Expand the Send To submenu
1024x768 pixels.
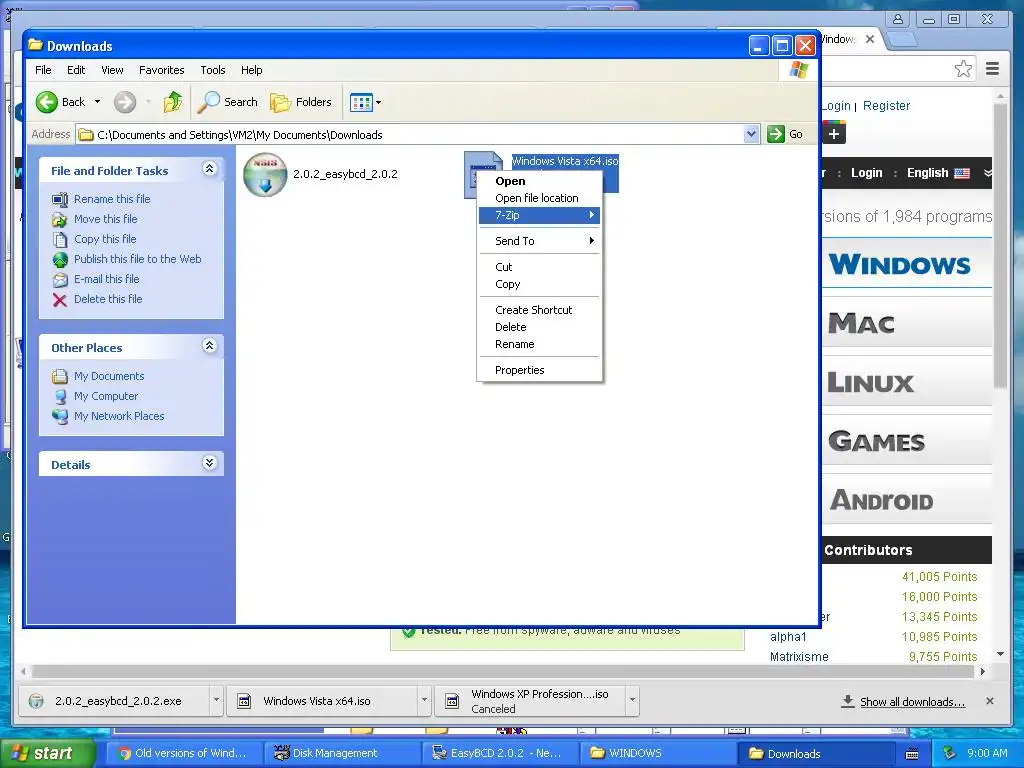(x=539, y=241)
